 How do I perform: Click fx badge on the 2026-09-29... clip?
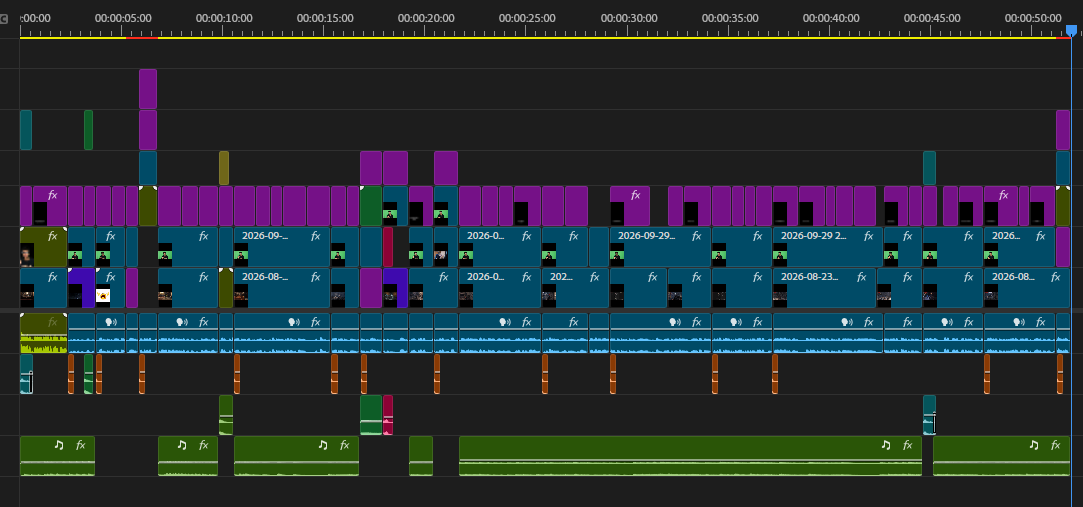tap(697, 236)
